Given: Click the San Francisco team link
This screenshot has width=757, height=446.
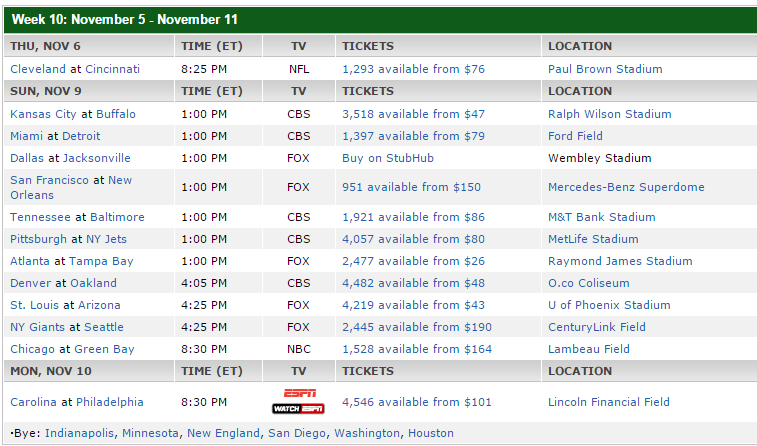Looking at the screenshot, I should point(49,180).
